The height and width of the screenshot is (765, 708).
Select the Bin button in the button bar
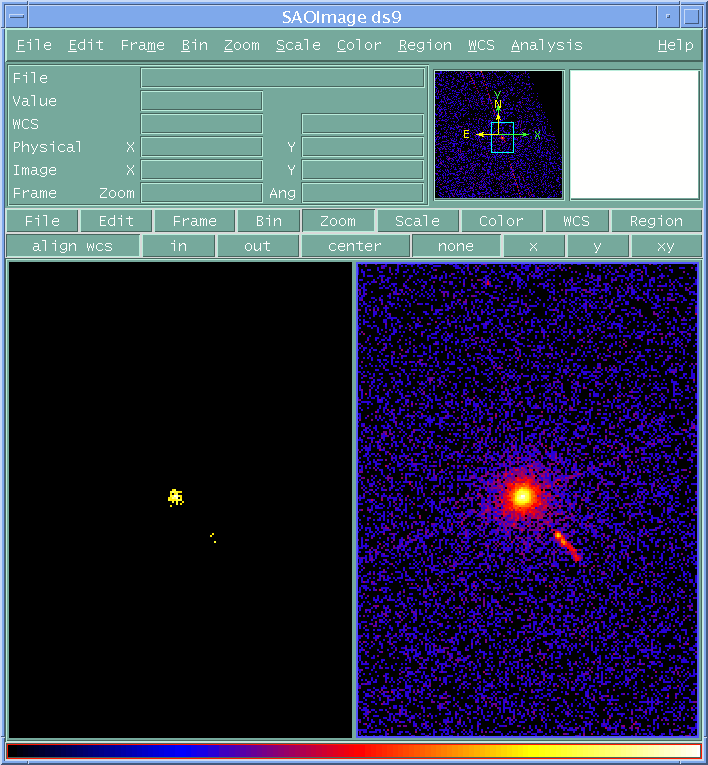pos(269,221)
